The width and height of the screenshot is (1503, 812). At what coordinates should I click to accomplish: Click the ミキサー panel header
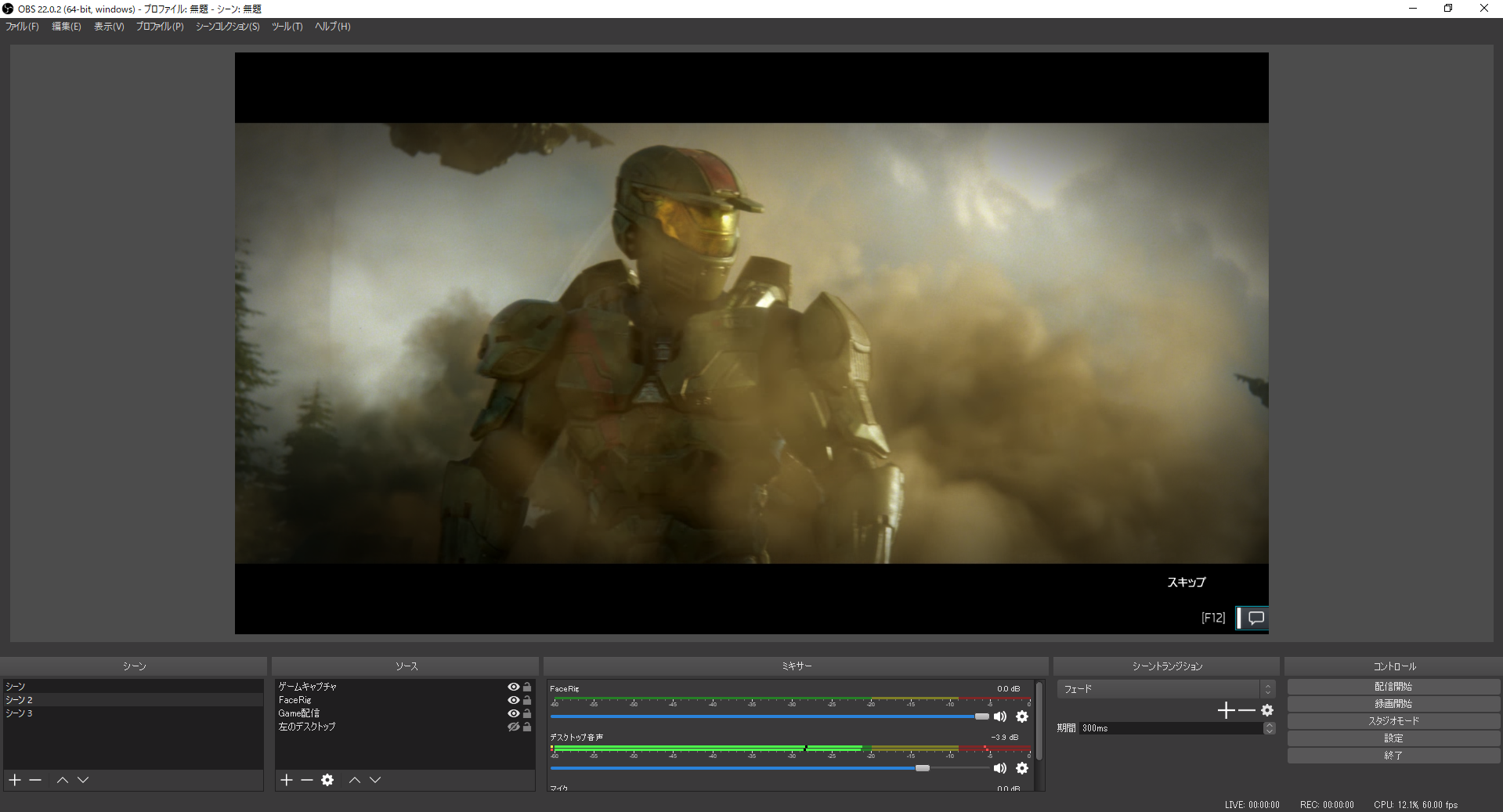pyautogui.click(x=796, y=666)
